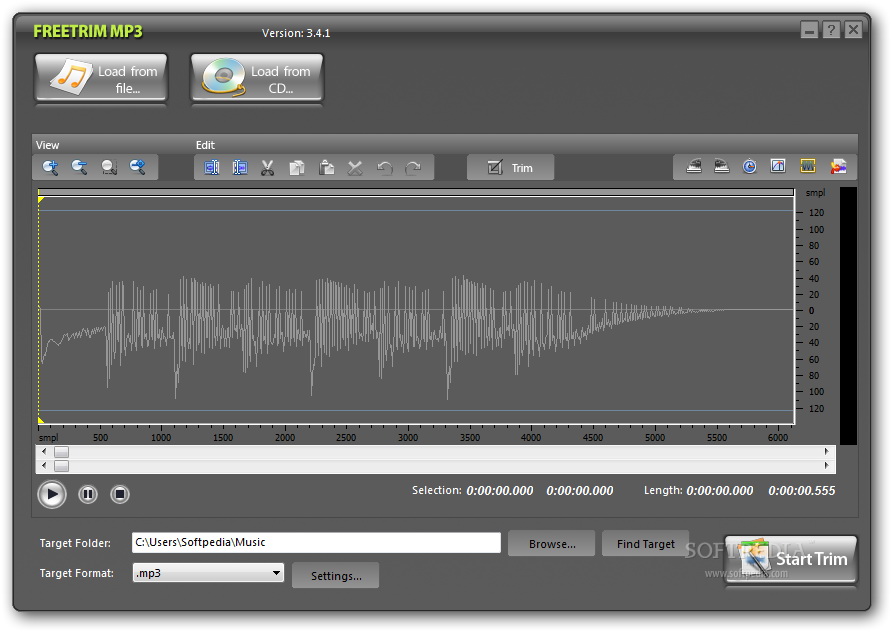Click the blue clock icon in right toolbar
The width and height of the screenshot is (892, 632).
tap(749, 167)
